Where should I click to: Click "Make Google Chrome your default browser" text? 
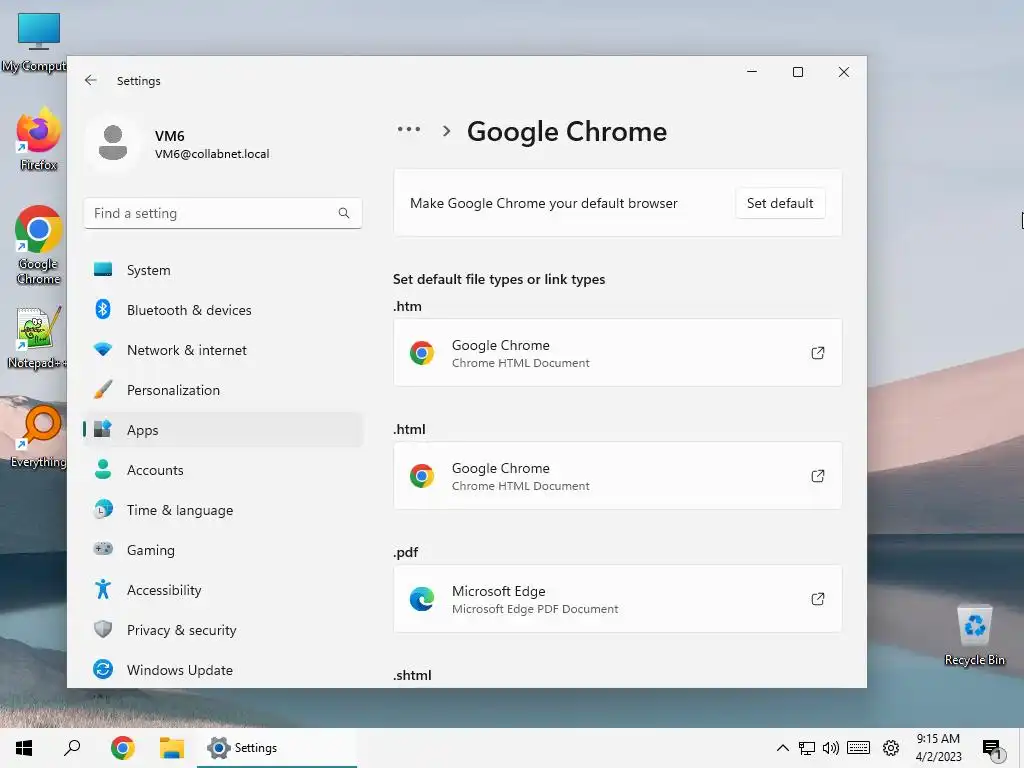543,203
